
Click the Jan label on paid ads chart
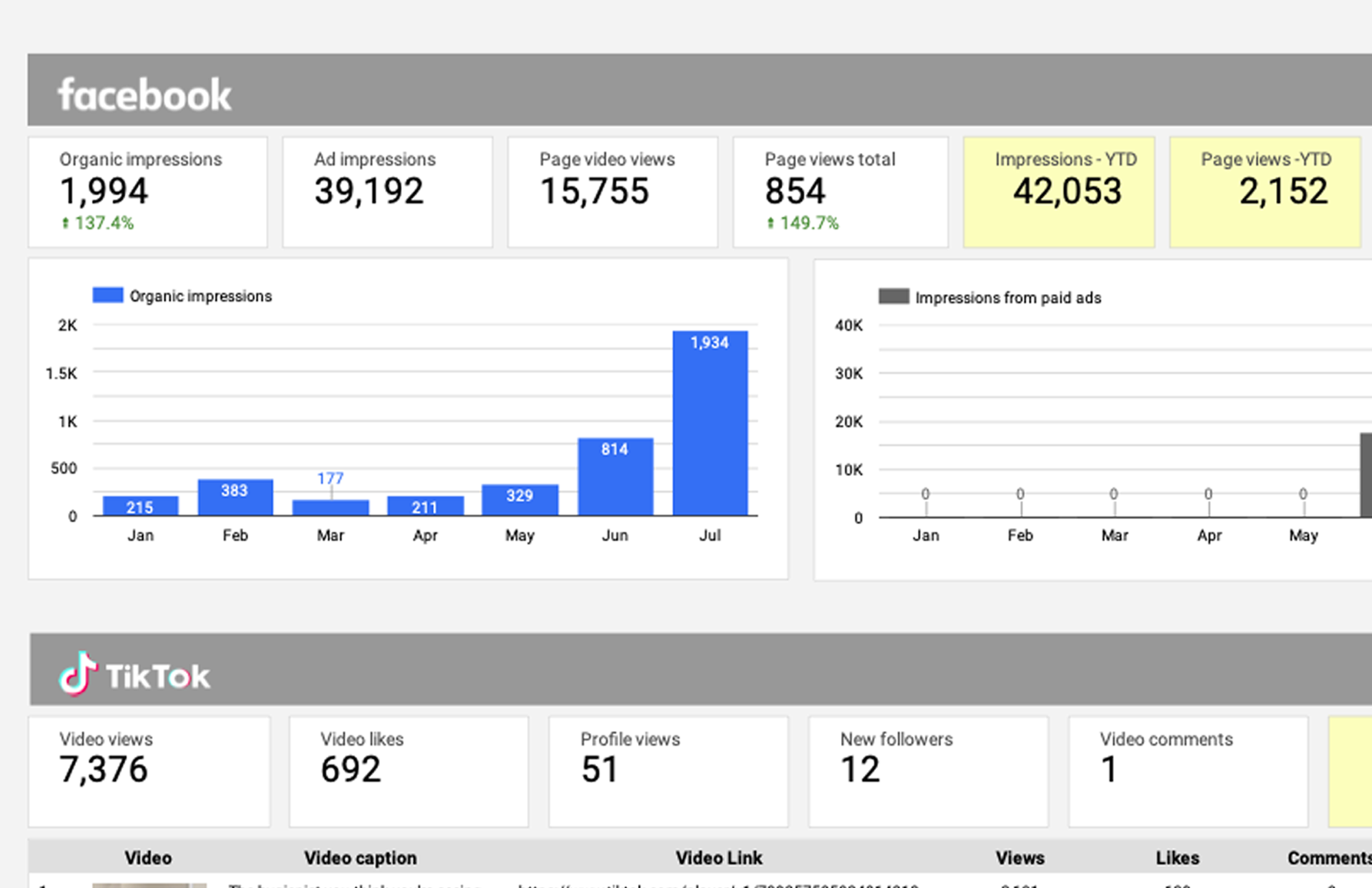tap(925, 536)
